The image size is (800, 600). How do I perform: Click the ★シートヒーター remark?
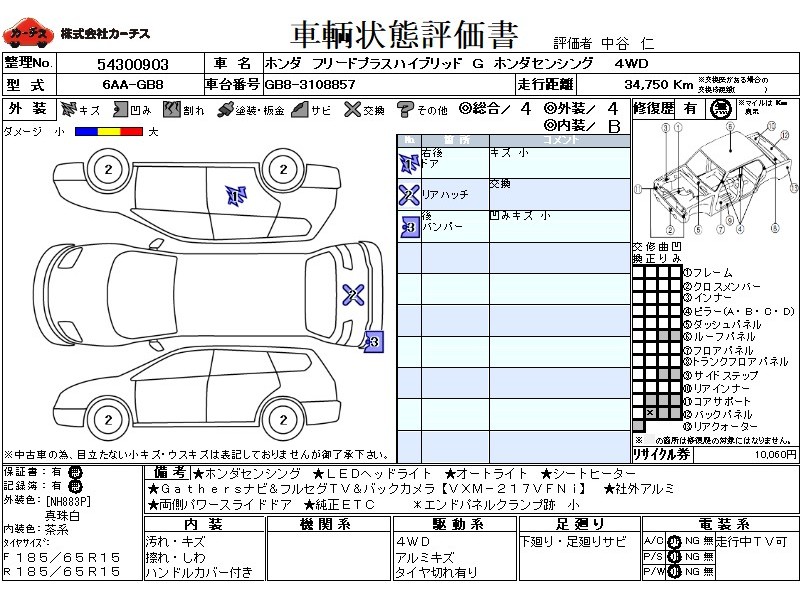(588, 474)
